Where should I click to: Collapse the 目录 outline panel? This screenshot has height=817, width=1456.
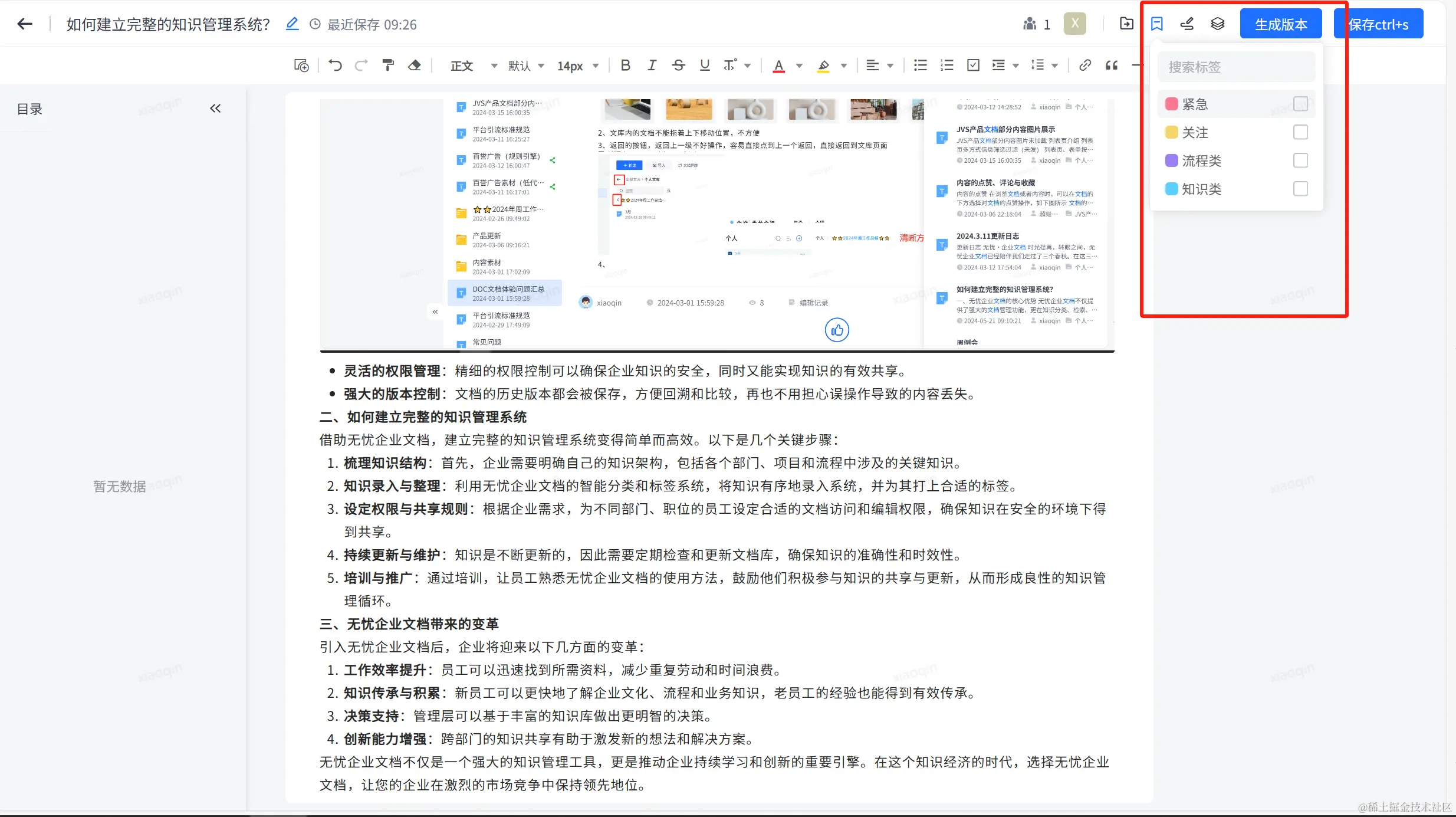click(x=215, y=109)
